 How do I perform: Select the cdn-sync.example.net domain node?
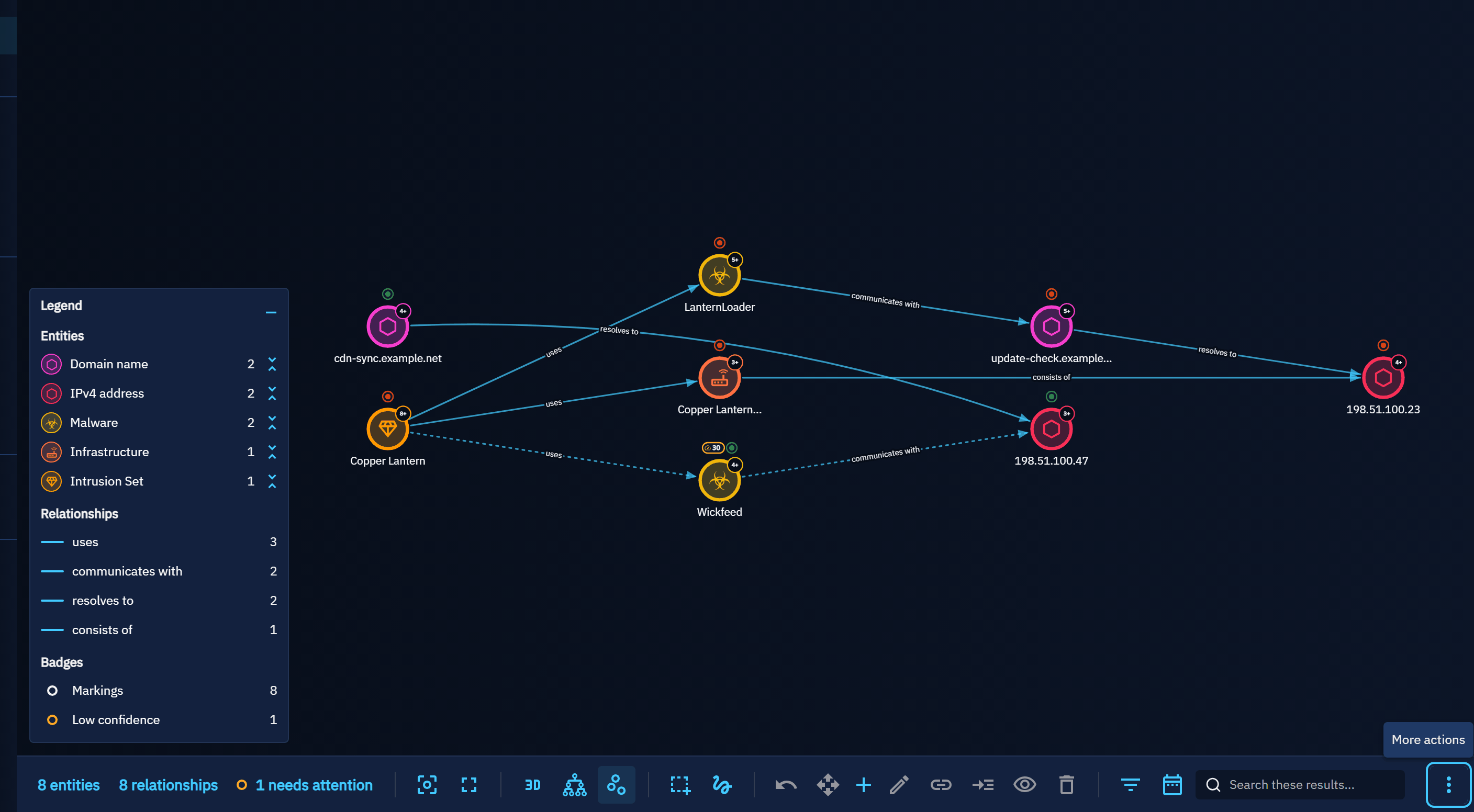387,326
